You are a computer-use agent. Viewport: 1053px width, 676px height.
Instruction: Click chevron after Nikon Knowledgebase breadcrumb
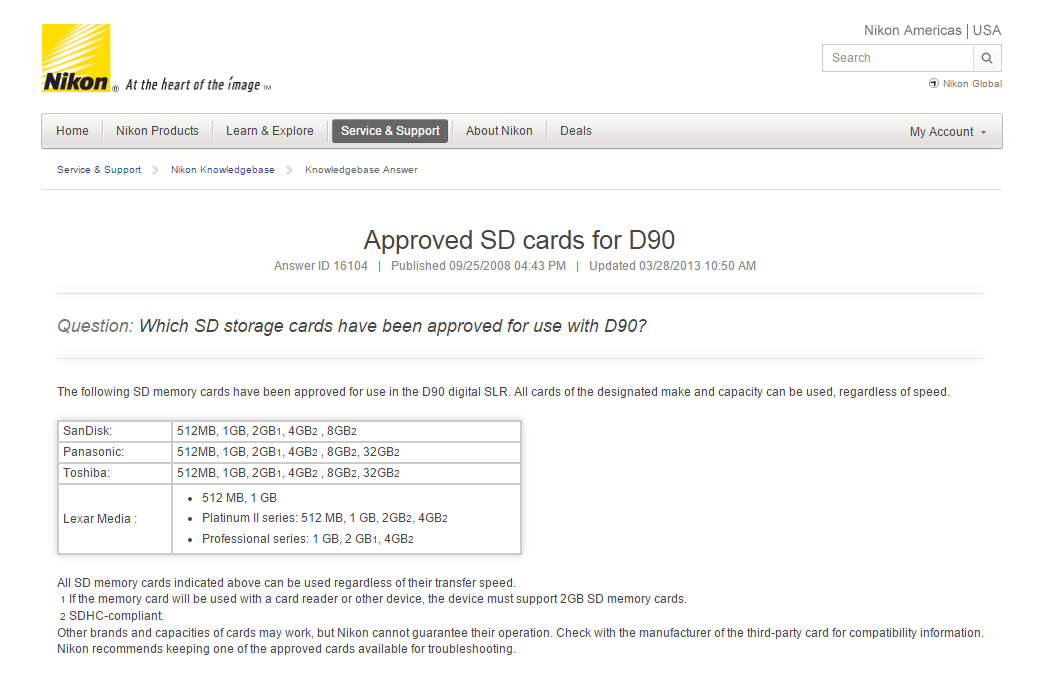click(x=289, y=170)
